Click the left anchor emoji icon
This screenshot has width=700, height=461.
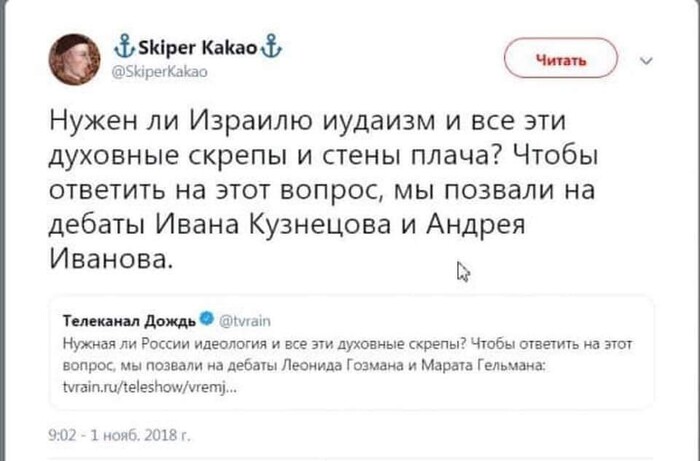[125, 46]
